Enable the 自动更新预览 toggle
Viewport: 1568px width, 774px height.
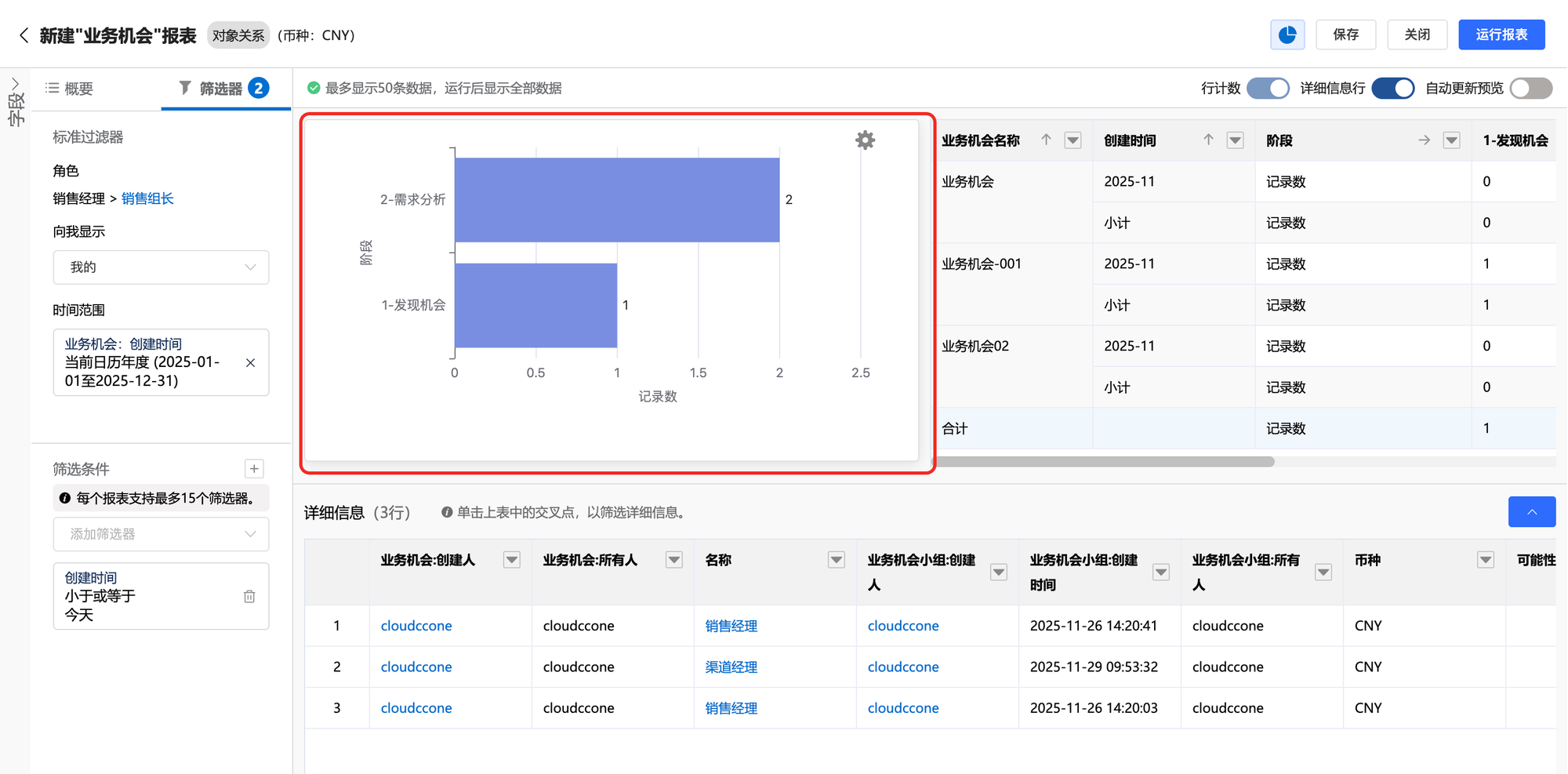[1530, 89]
